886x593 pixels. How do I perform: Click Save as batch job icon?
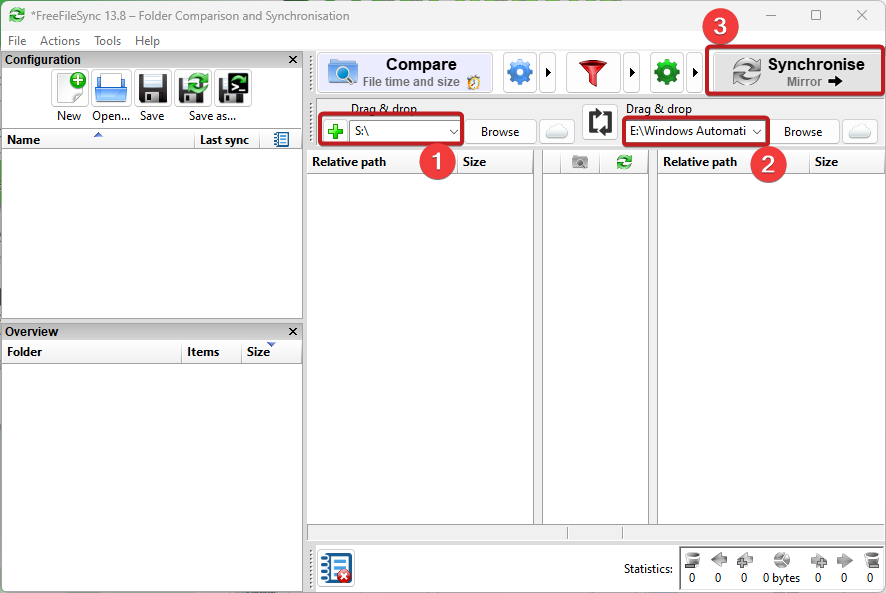click(x=233, y=89)
